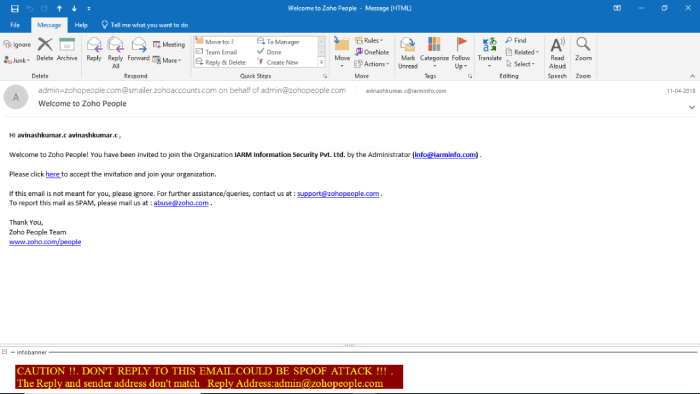The image size is (700, 394).
Task: Open the Actions dropdown
Action: coord(372,64)
